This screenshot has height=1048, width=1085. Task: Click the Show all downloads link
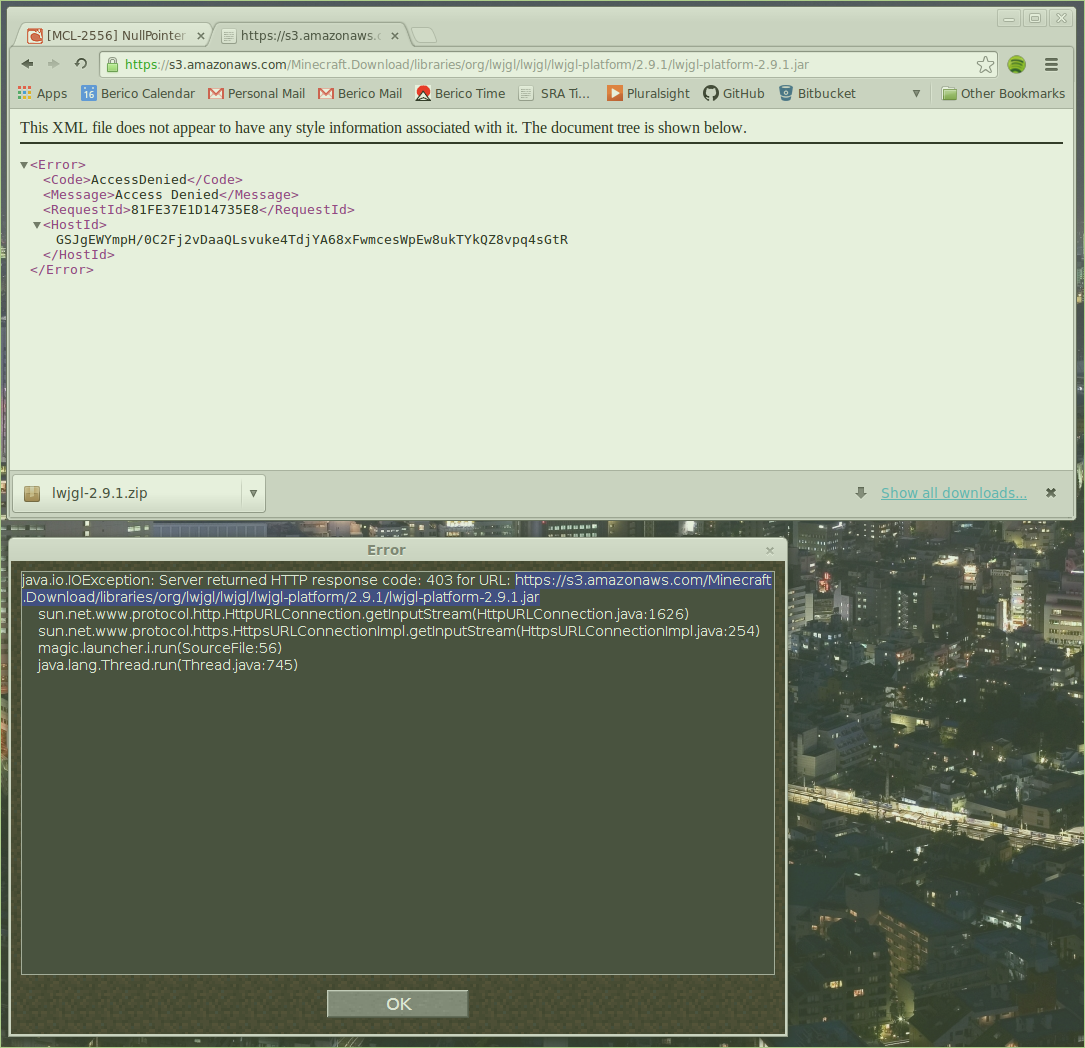[953, 493]
